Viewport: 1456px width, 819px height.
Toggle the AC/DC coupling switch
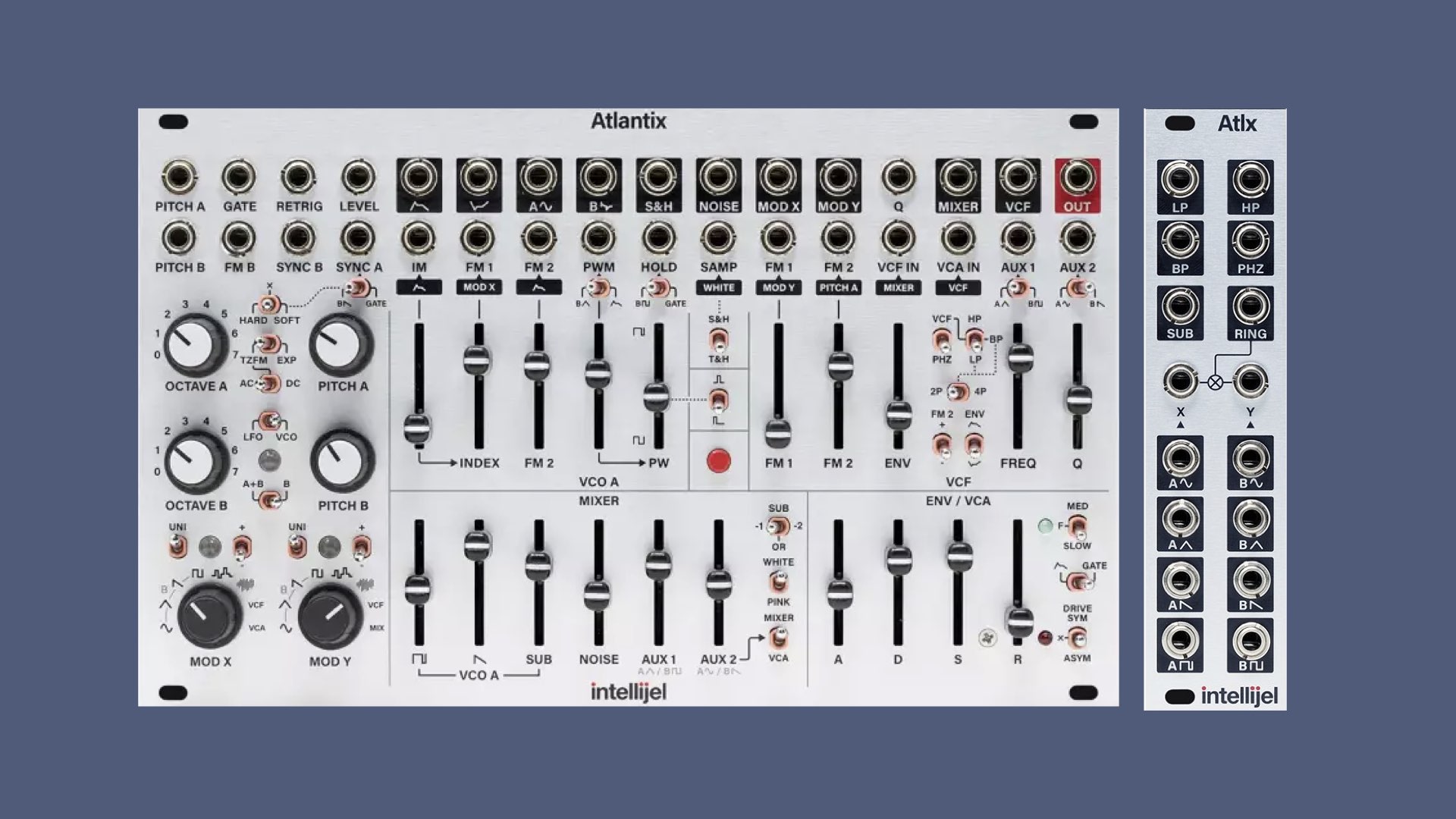point(268,384)
